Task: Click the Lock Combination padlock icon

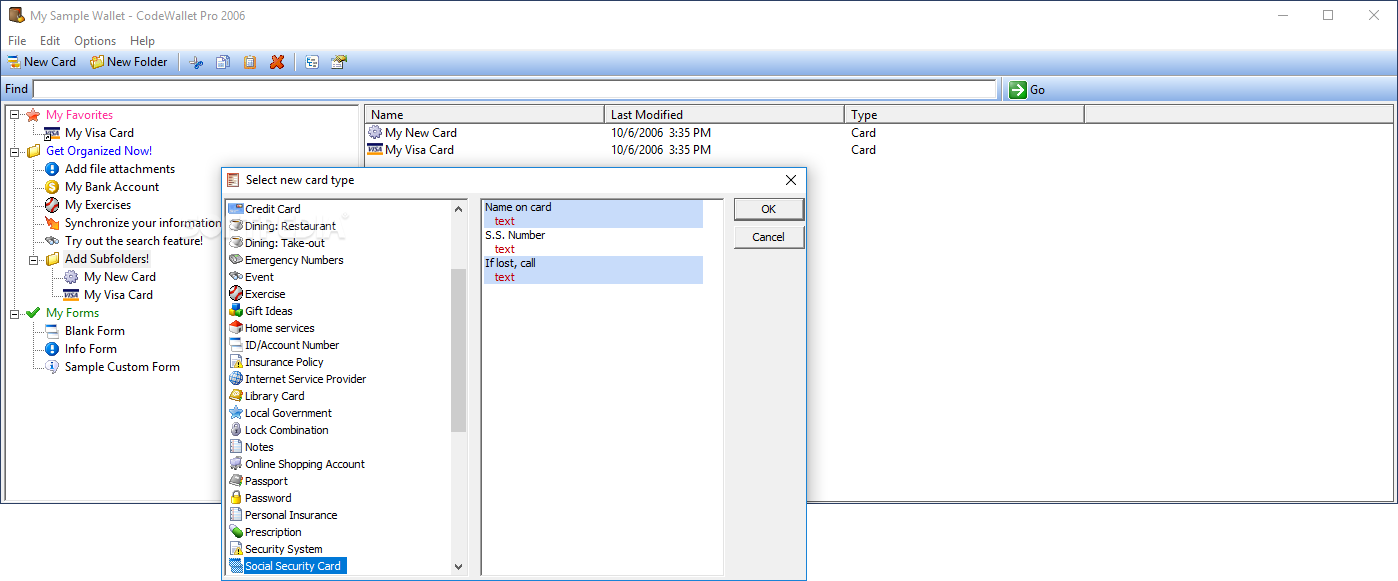Action: click(x=236, y=430)
